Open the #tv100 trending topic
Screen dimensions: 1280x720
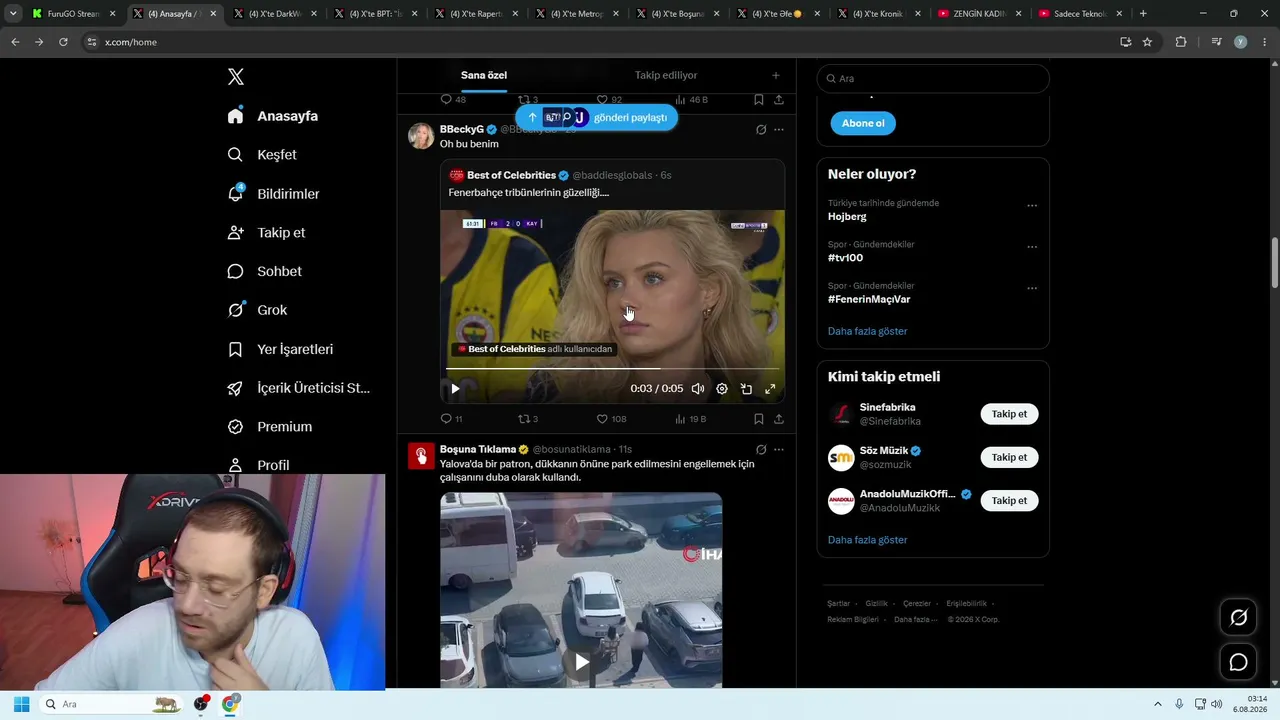[845, 258]
